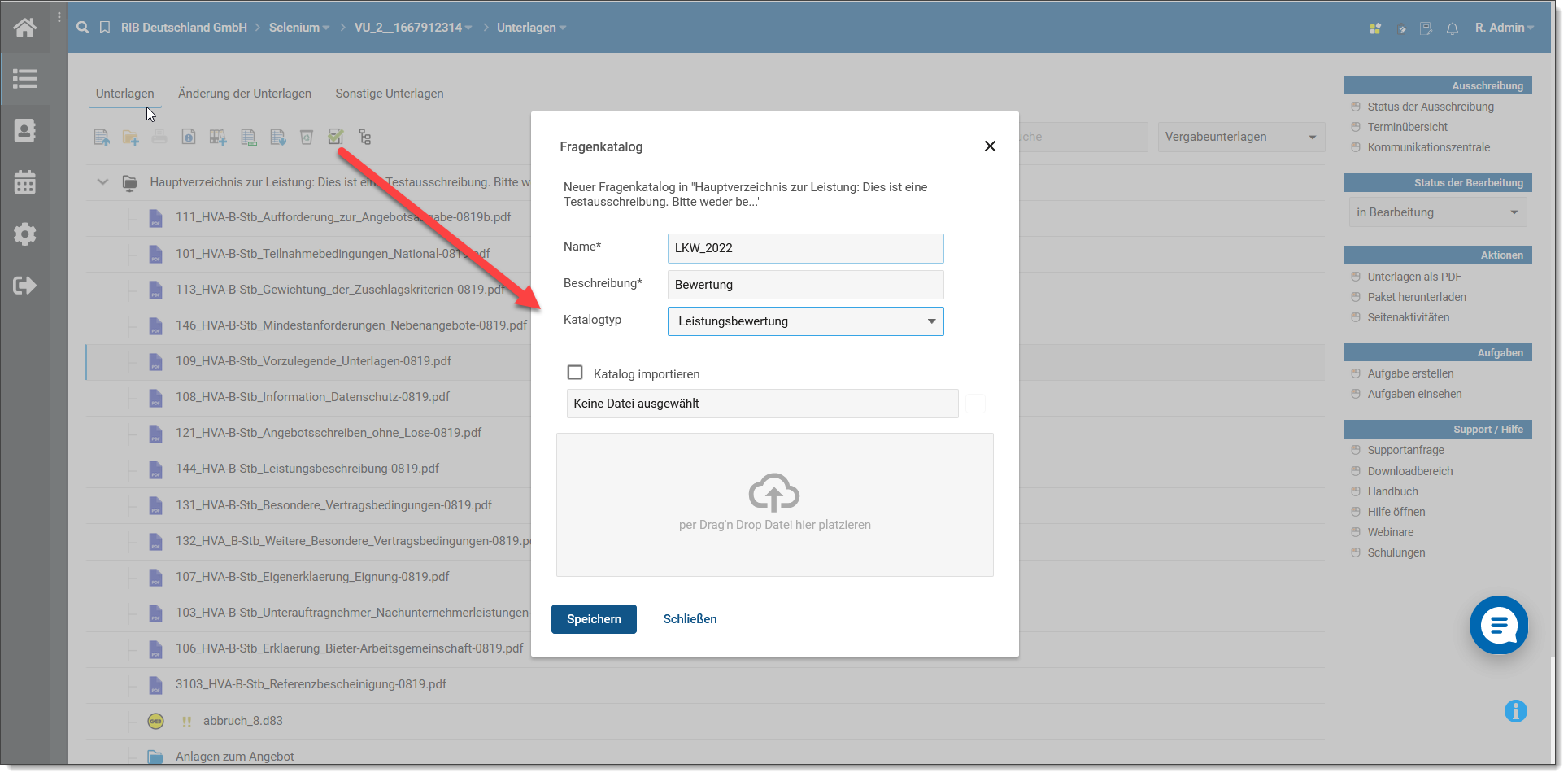Click the recycle bin toolbar icon
This screenshot has width=1568, height=777.
point(307,138)
